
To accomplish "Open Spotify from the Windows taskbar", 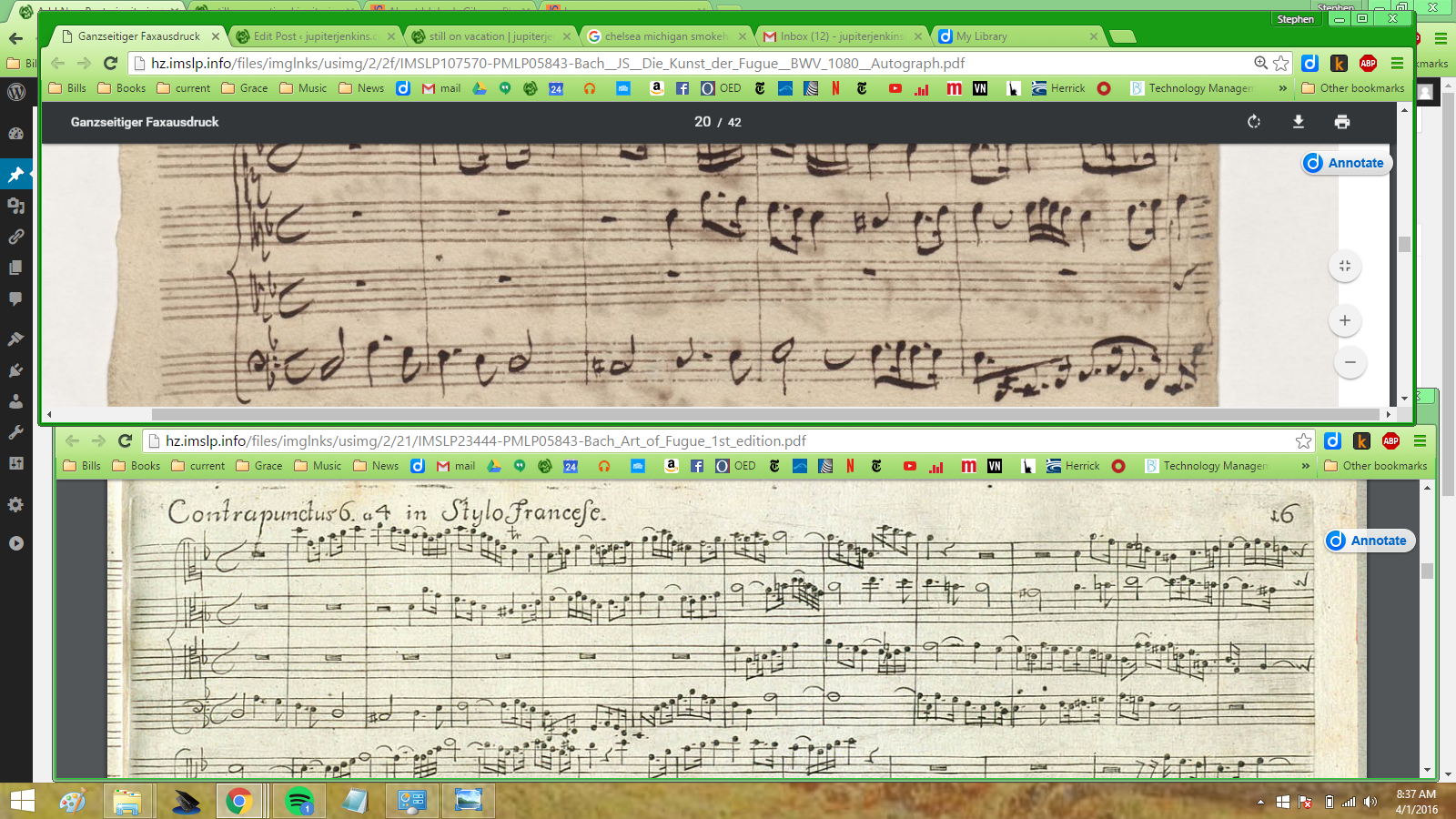I will coord(298,801).
